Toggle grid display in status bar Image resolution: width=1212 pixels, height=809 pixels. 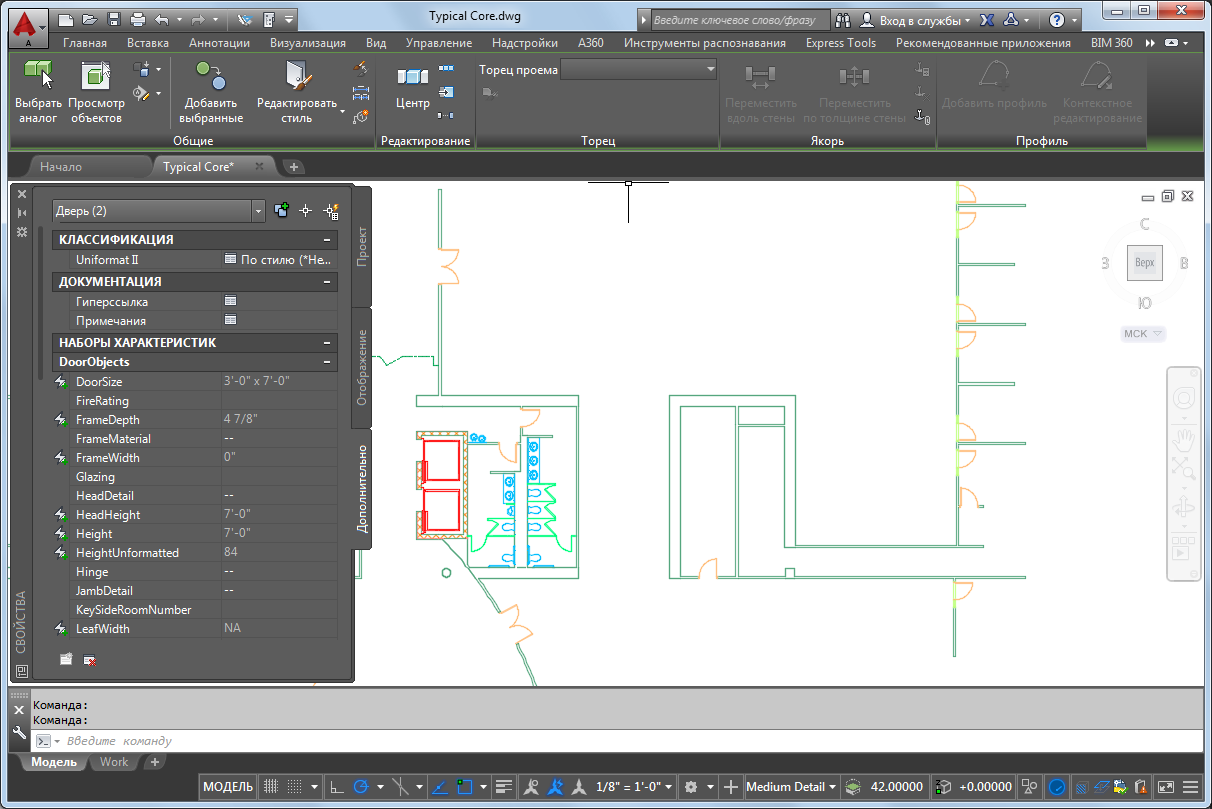coord(270,787)
